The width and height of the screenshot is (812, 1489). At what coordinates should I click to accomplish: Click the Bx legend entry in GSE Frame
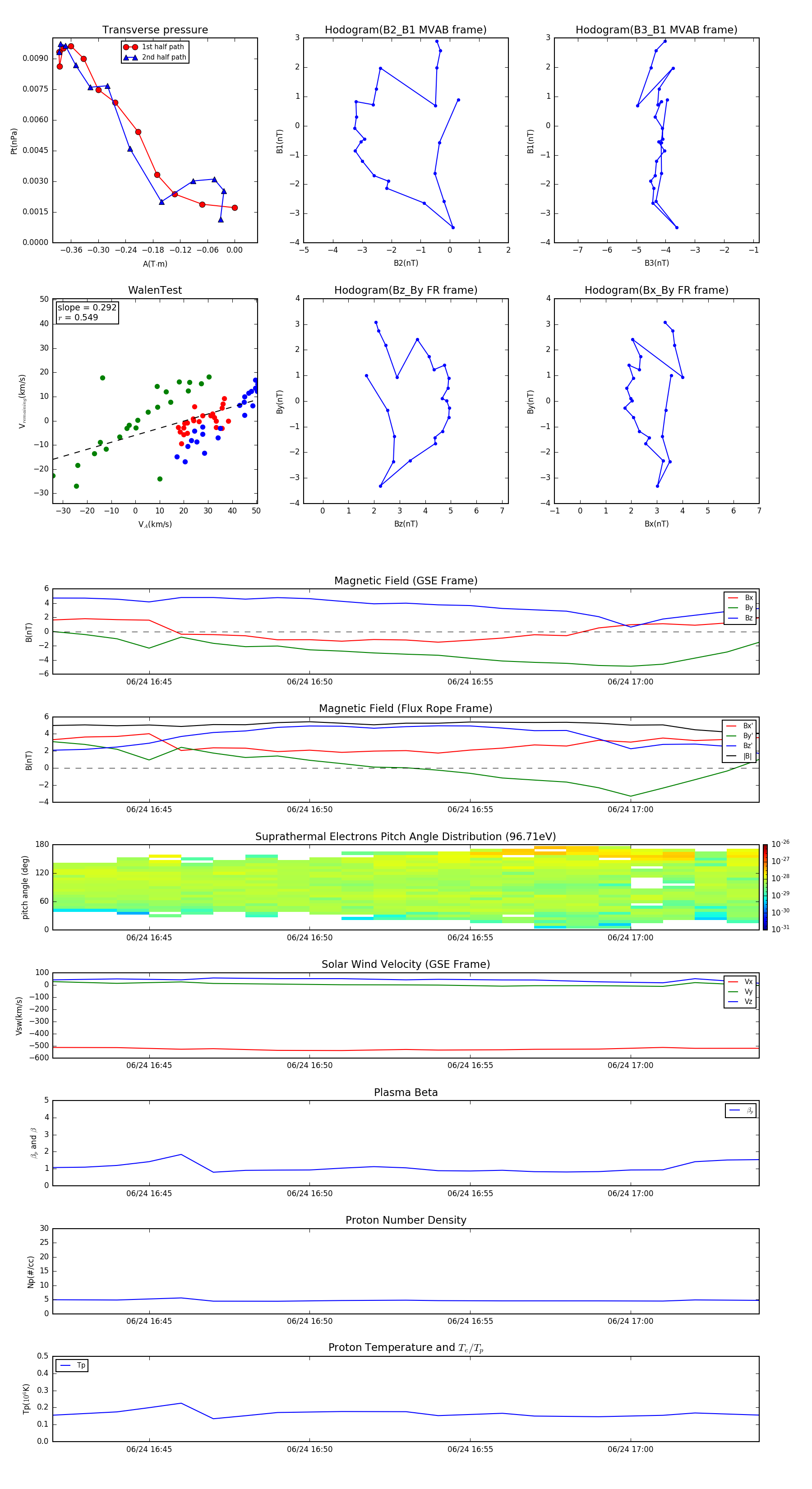(x=740, y=598)
